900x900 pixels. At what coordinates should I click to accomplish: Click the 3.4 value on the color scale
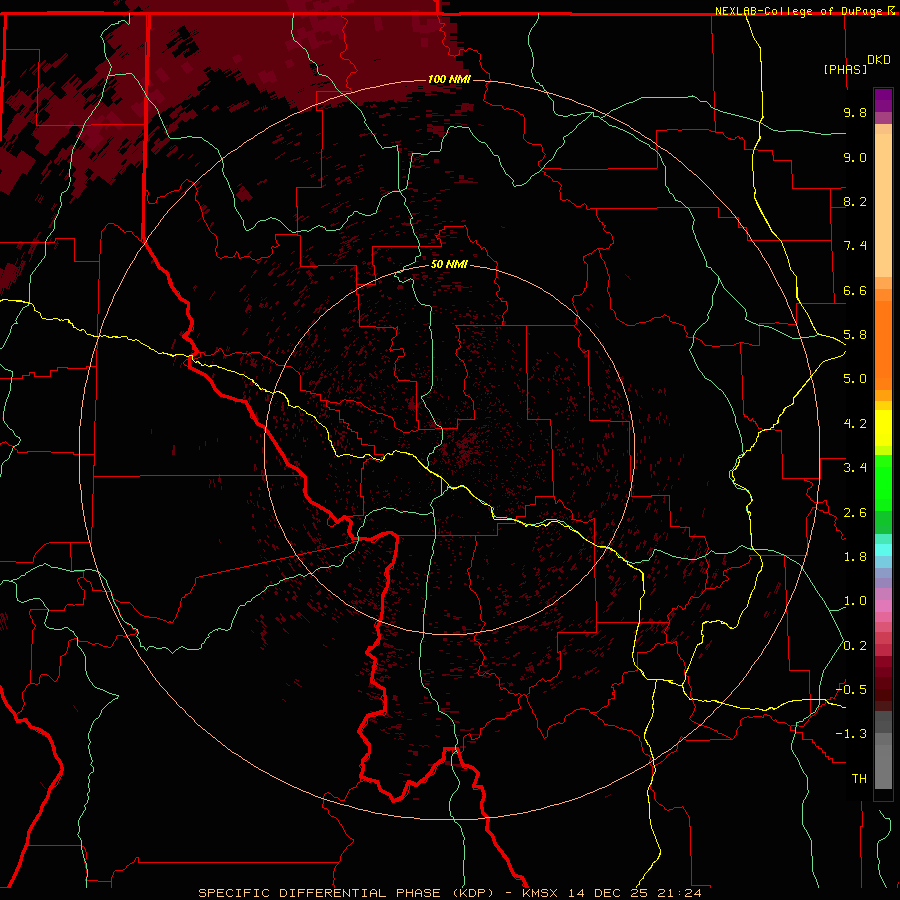click(855, 468)
